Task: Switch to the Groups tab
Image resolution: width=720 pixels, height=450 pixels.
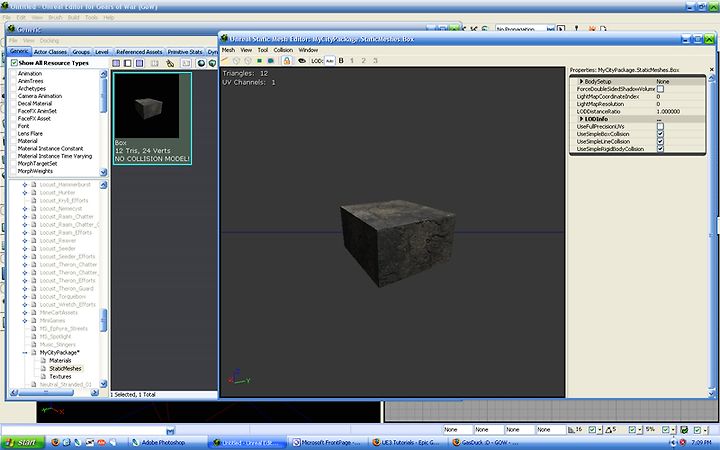Action: 81,52
